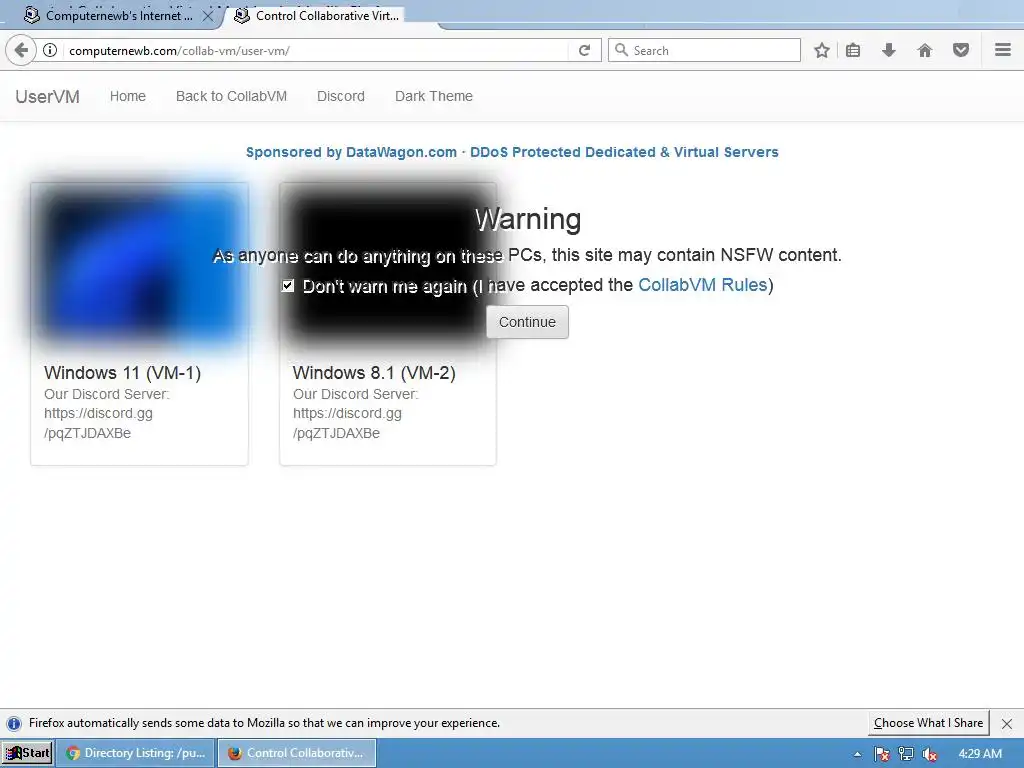Screen dimensions: 1024x768
Task: Select Firefox Control Collaborative taskbar item
Action: tap(296, 753)
